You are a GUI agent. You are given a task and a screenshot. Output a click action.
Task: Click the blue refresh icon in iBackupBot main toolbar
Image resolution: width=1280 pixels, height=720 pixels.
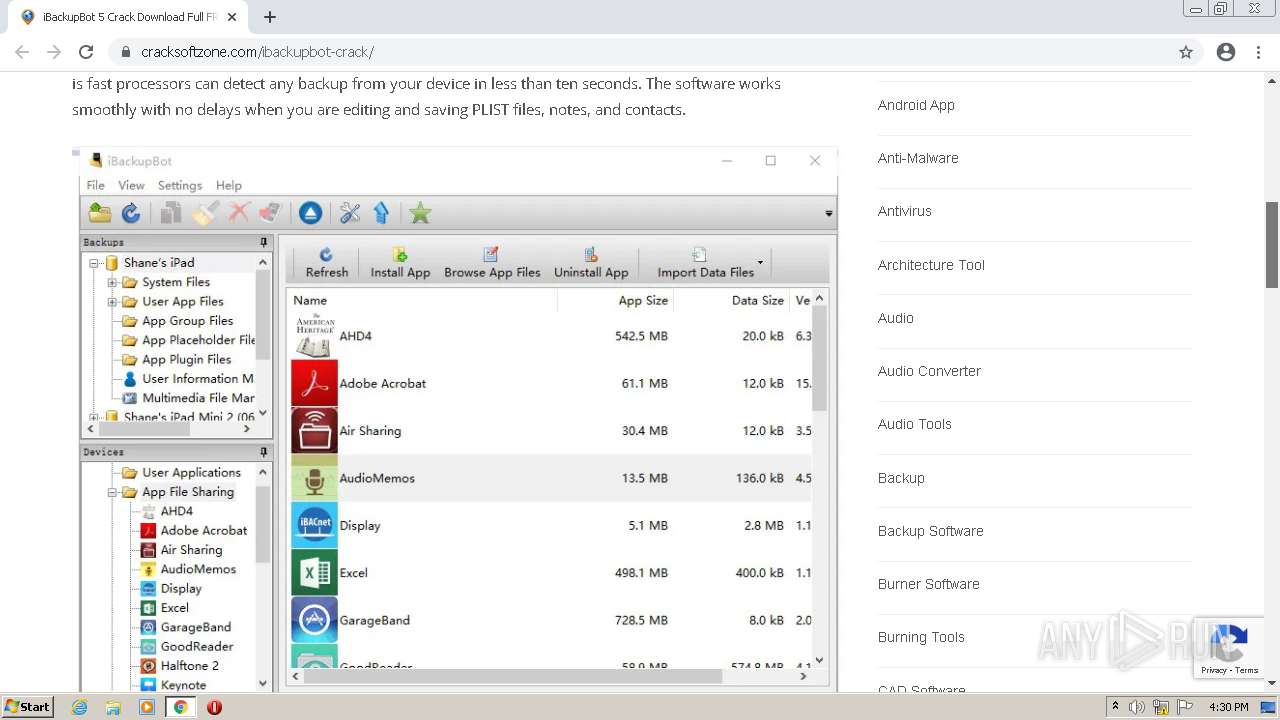[x=131, y=212]
